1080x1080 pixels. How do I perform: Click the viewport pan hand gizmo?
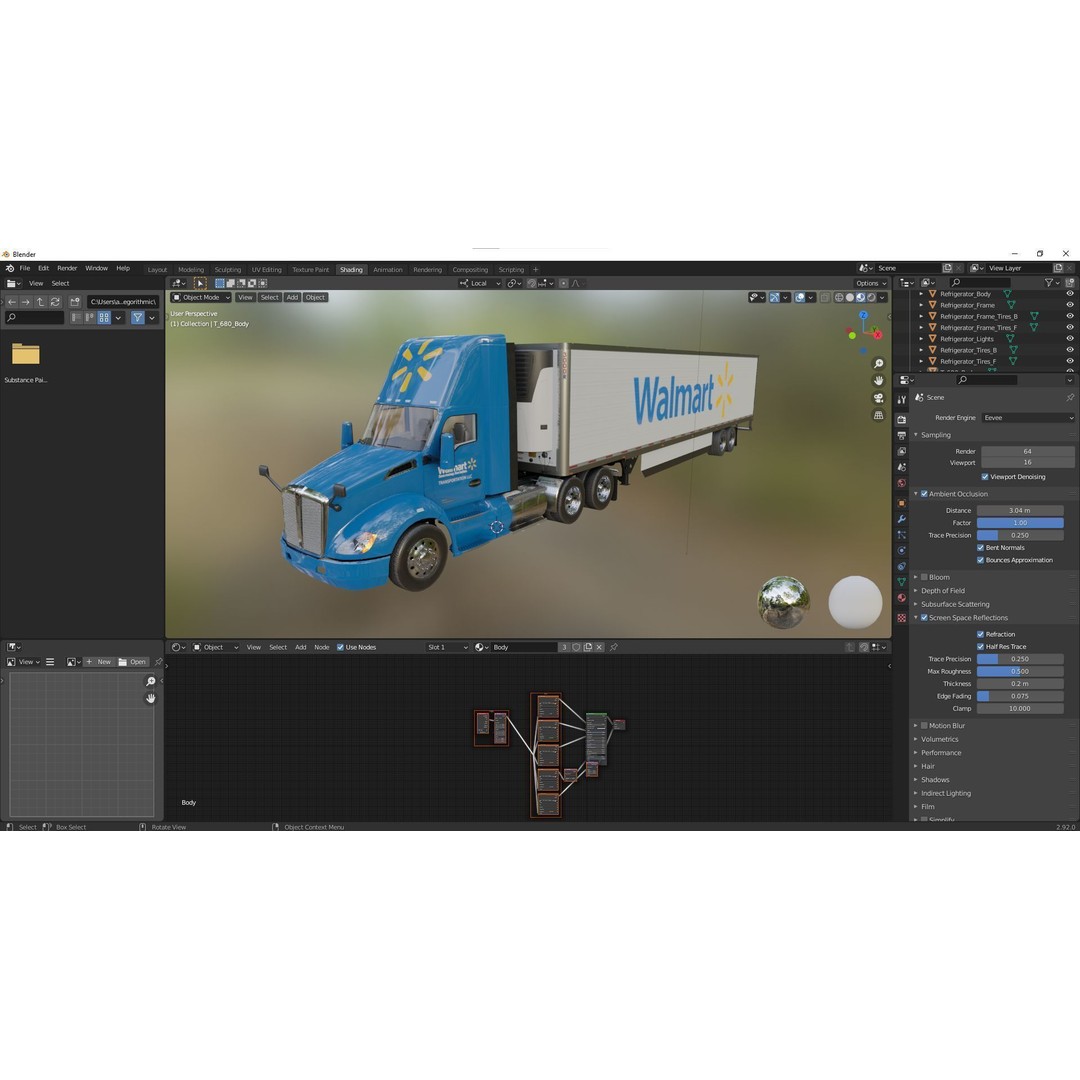(x=878, y=381)
